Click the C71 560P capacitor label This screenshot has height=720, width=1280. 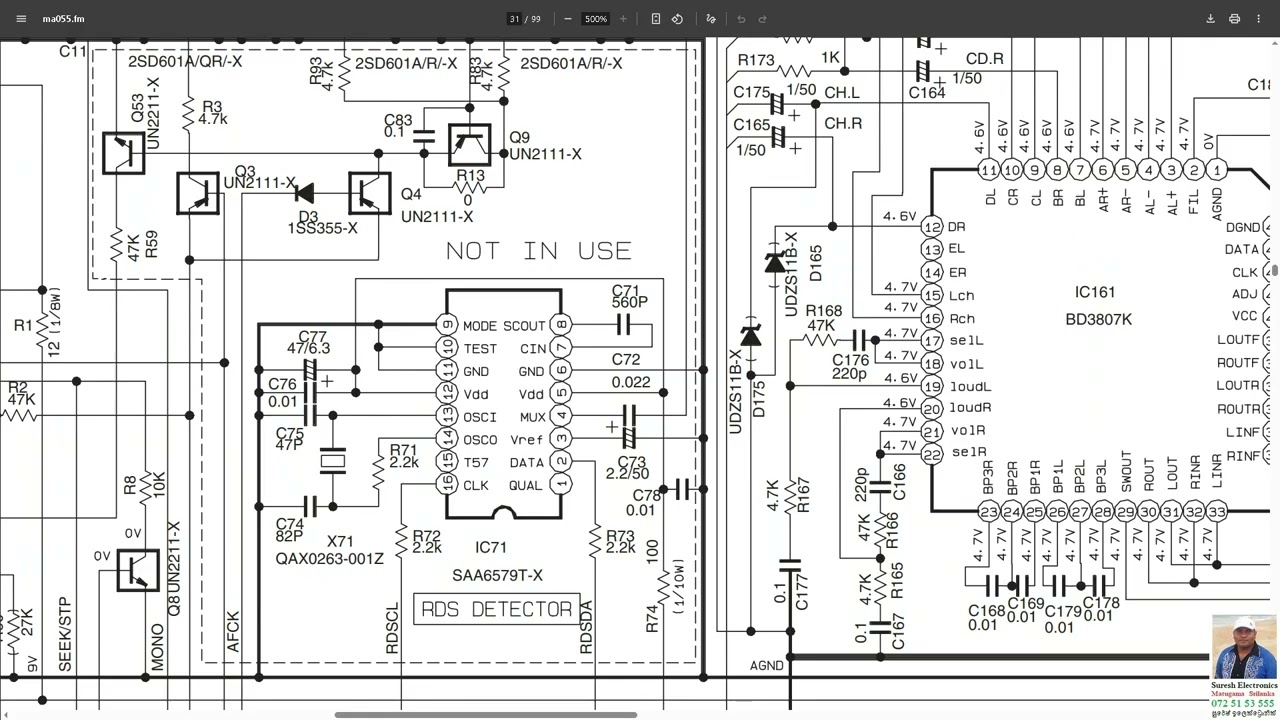[x=630, y=296]
